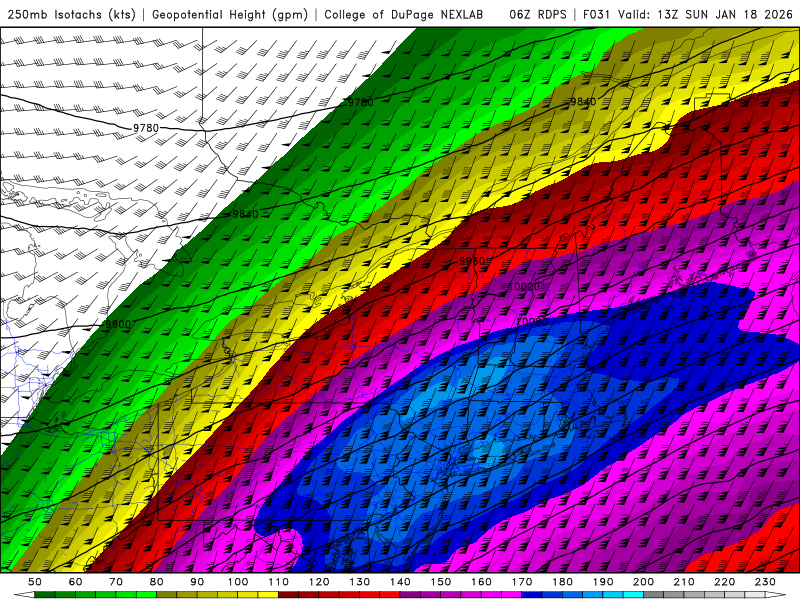Click the 190 value on the color scale

[603, 582]
